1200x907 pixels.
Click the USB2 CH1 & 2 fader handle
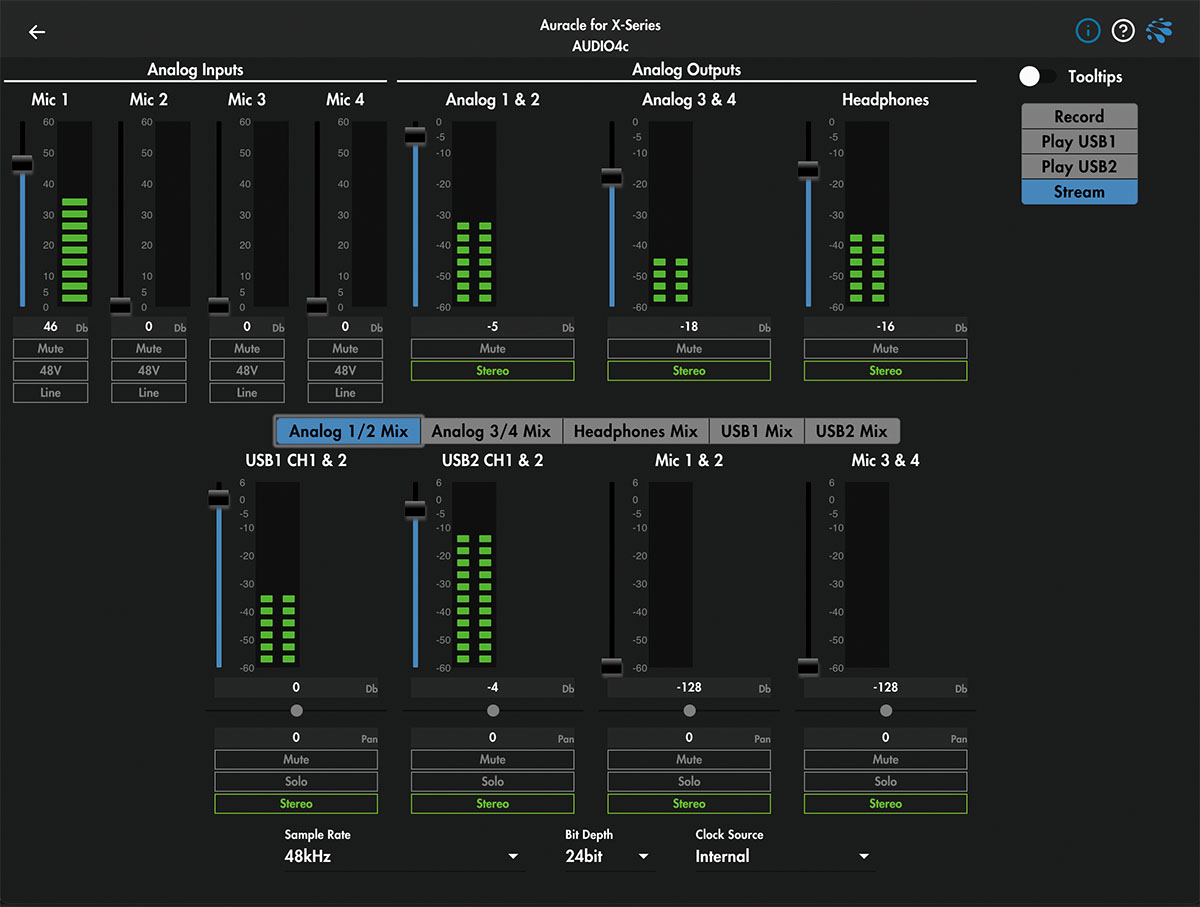click(415, 510)
